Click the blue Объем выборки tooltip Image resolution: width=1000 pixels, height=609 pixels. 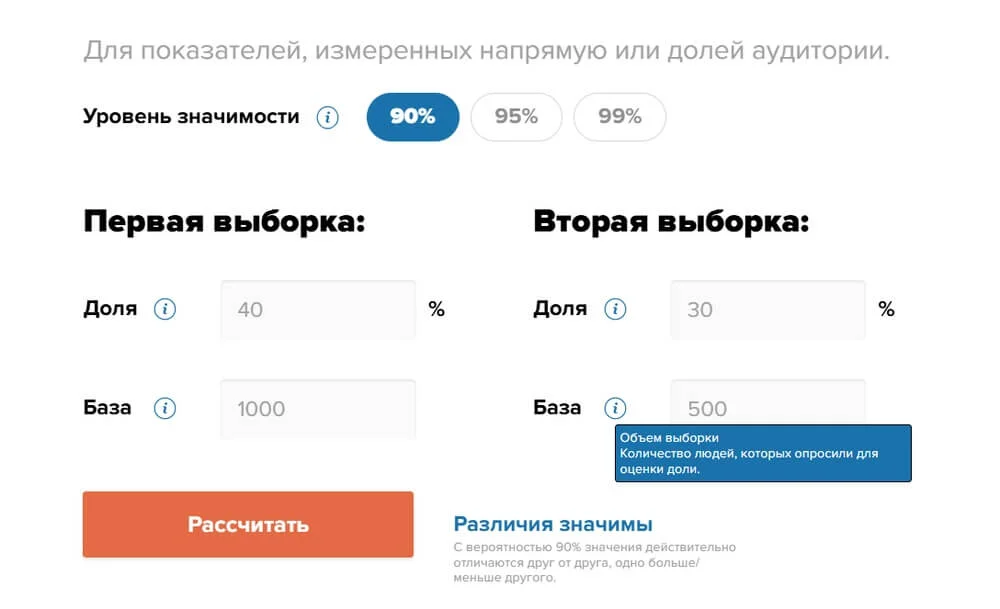763,453
